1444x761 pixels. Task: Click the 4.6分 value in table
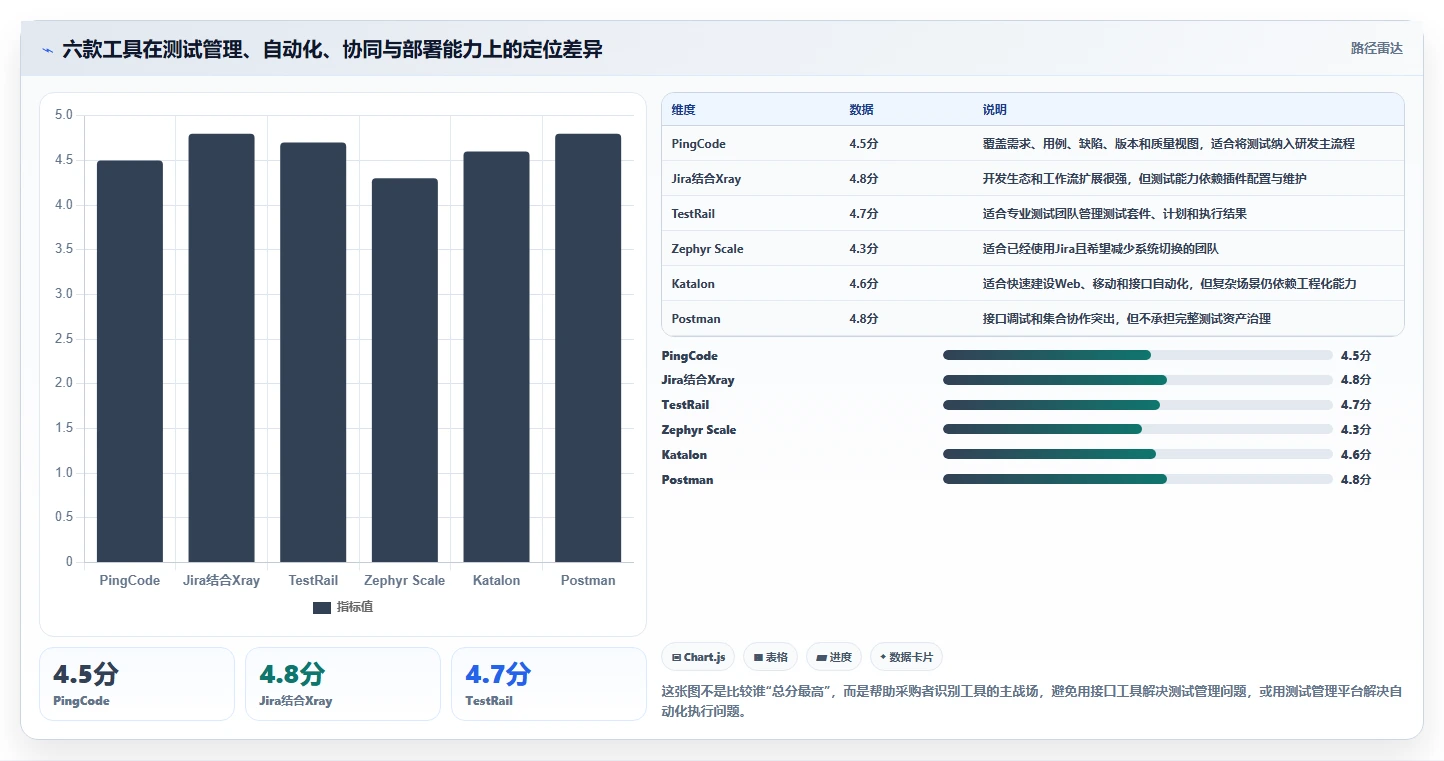coord(864,284)
